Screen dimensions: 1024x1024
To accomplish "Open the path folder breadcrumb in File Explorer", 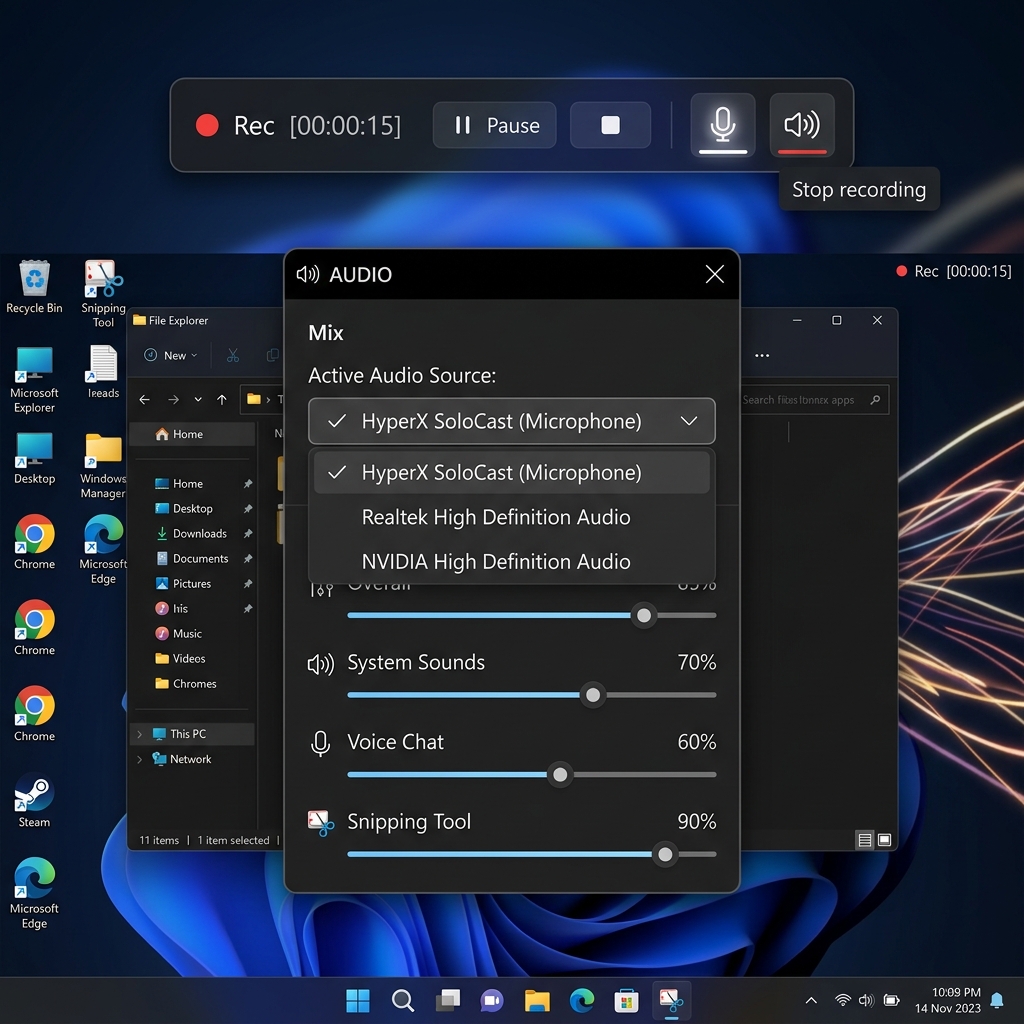I will click(x=254, y=400).
